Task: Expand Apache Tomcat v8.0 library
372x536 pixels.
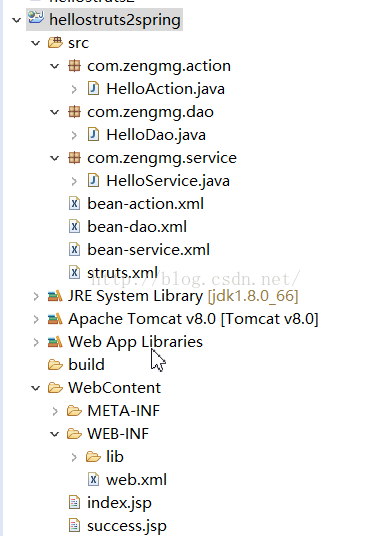Action: 36,319
